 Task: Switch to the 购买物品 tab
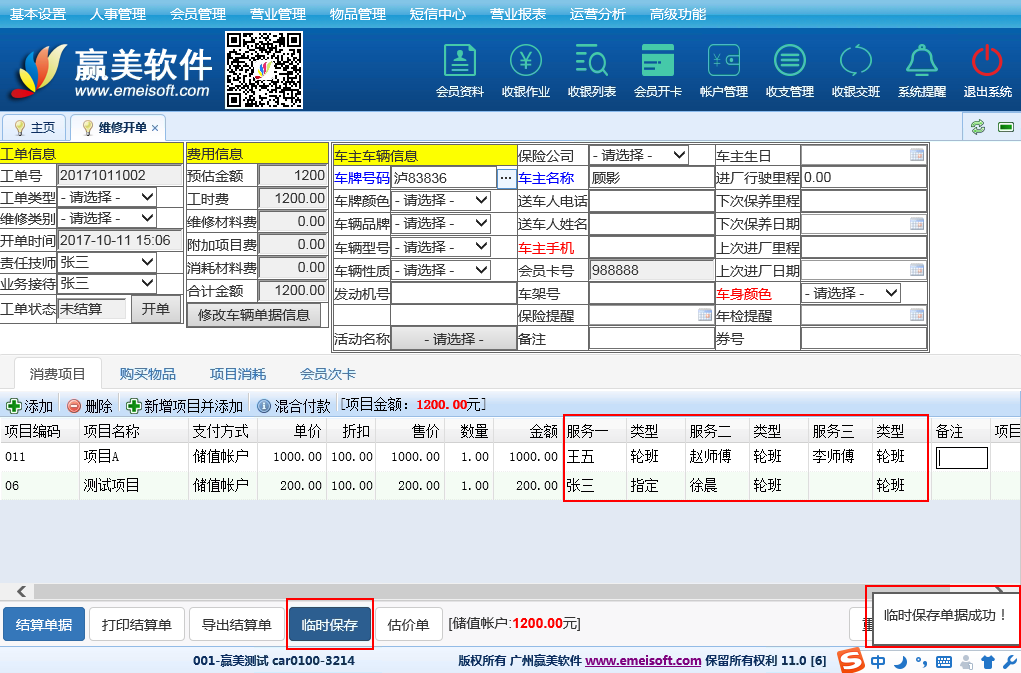pyautogui.click(x=148, y=374)
